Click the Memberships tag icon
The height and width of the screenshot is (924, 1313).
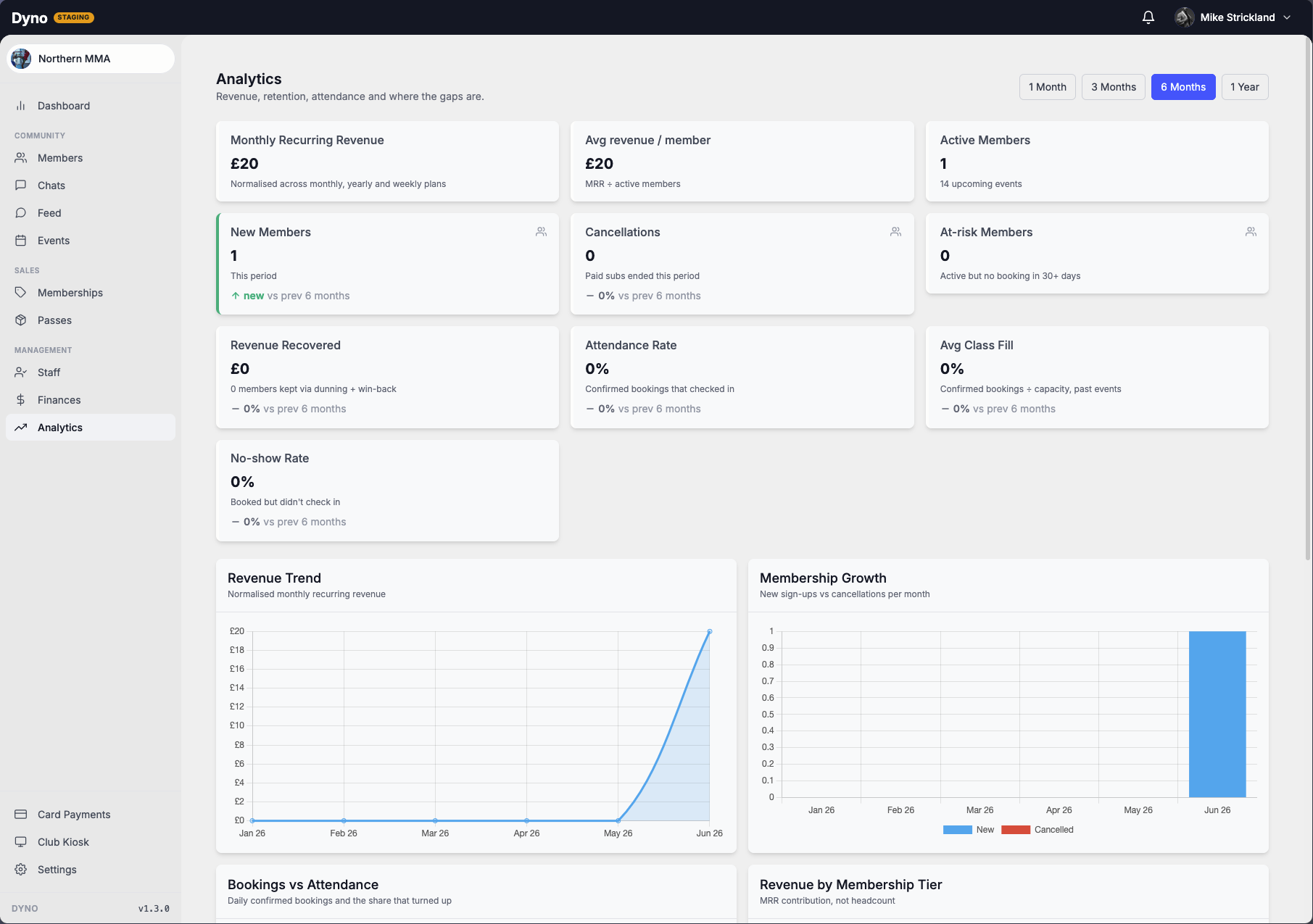pos(21,293)
